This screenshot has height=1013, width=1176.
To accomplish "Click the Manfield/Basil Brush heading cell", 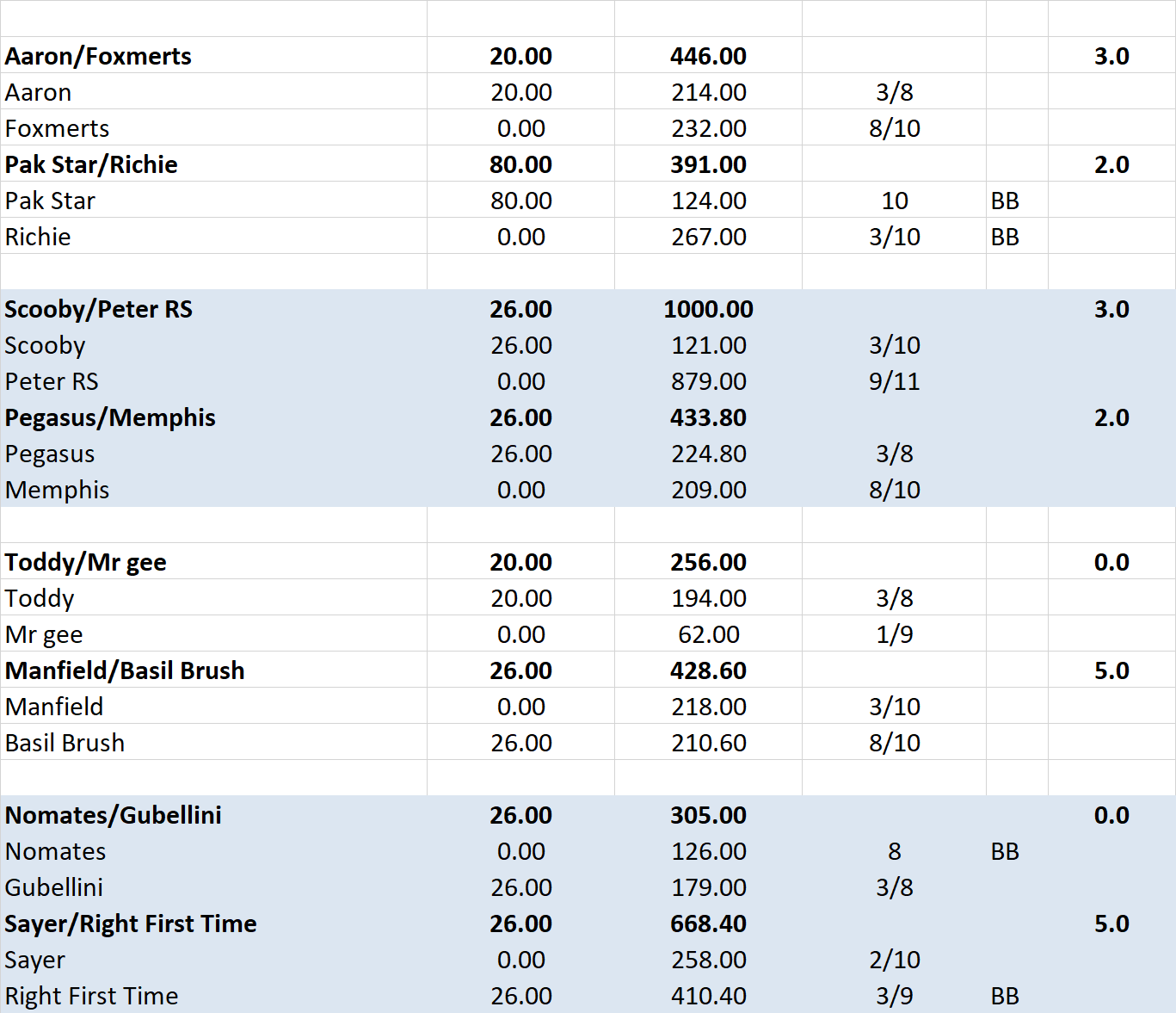I will coord(125,670).
